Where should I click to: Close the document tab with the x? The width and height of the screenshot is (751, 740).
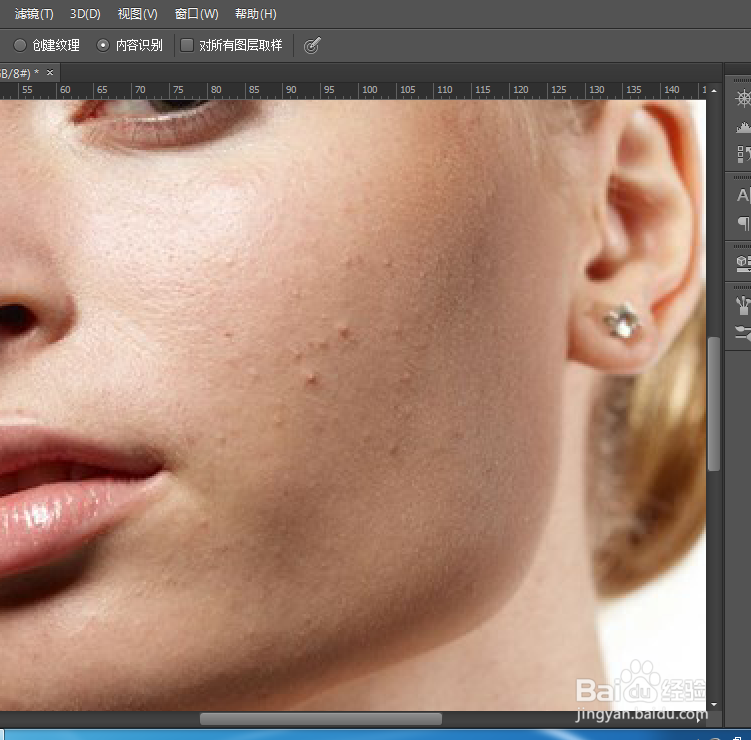[x=50, y=72]
